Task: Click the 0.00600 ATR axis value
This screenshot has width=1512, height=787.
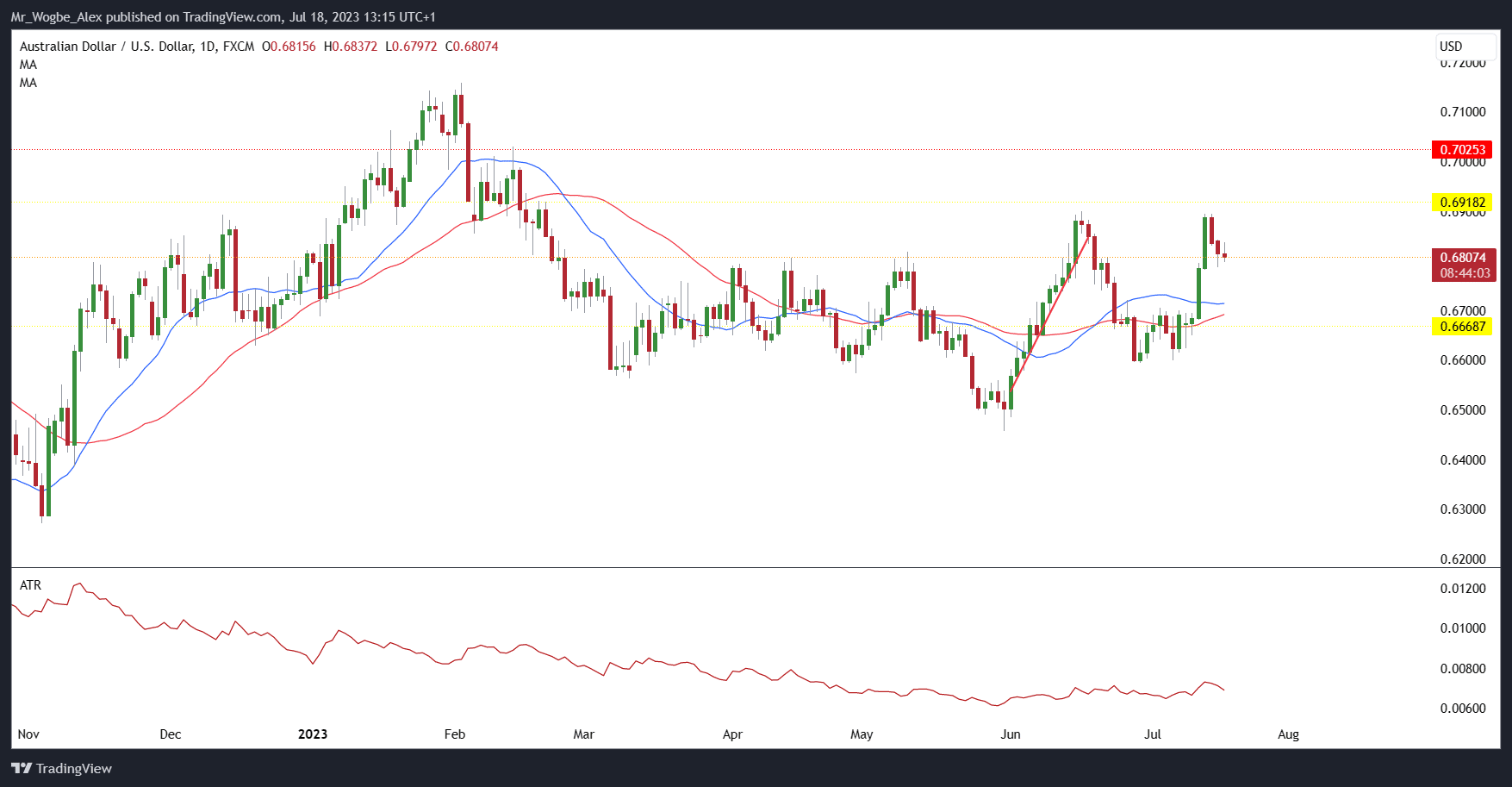Action: click(x=1463, y=709)
